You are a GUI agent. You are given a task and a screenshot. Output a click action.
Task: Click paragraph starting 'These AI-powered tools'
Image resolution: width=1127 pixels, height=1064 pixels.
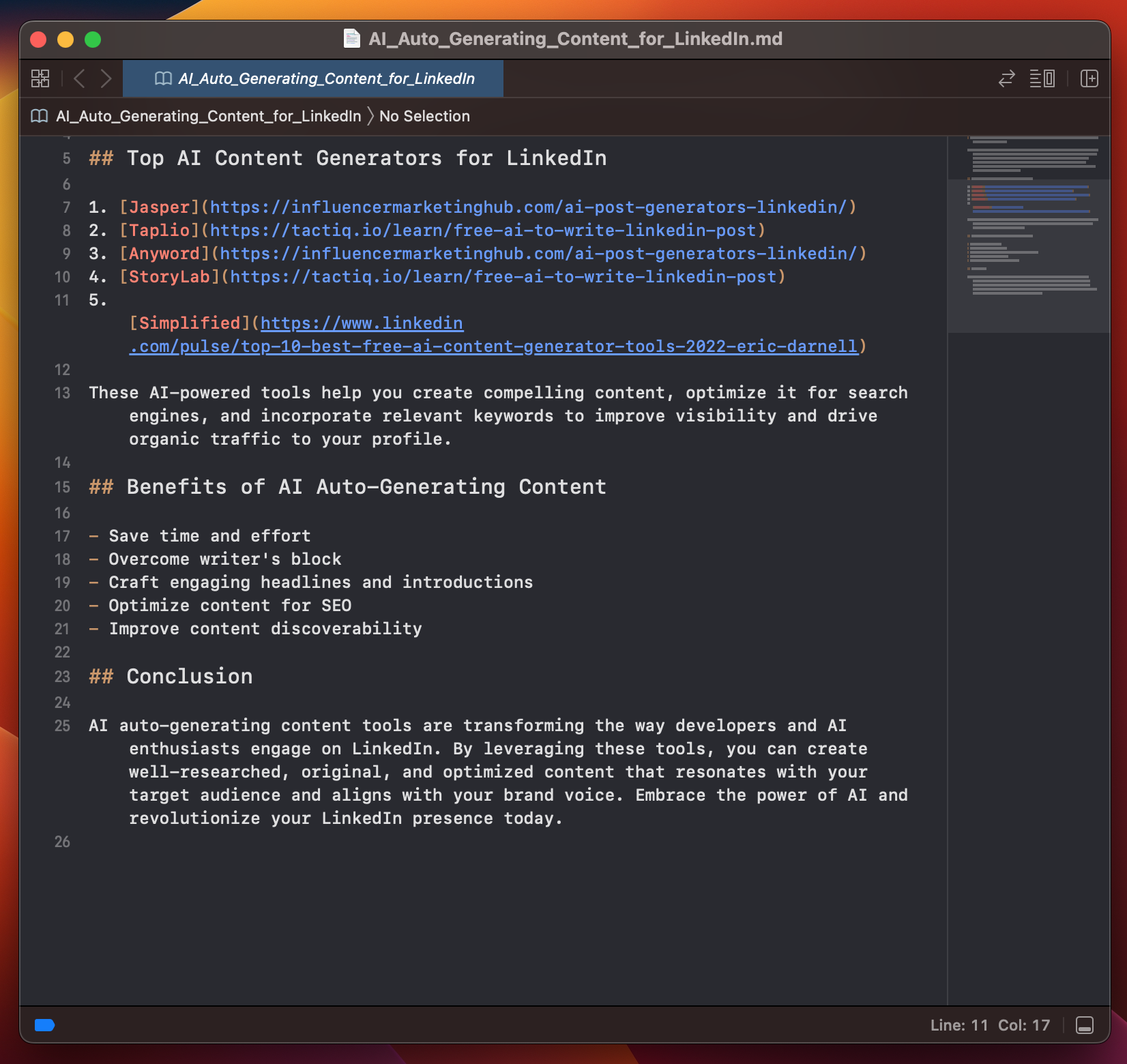498,416
